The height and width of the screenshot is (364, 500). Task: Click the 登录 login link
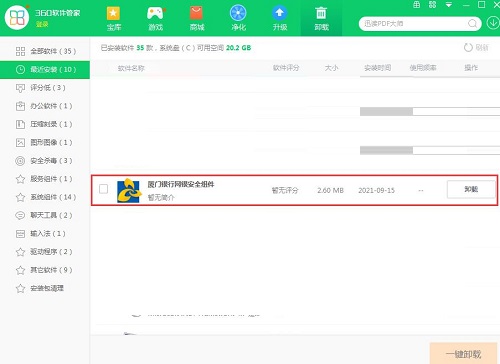(42, 24)
